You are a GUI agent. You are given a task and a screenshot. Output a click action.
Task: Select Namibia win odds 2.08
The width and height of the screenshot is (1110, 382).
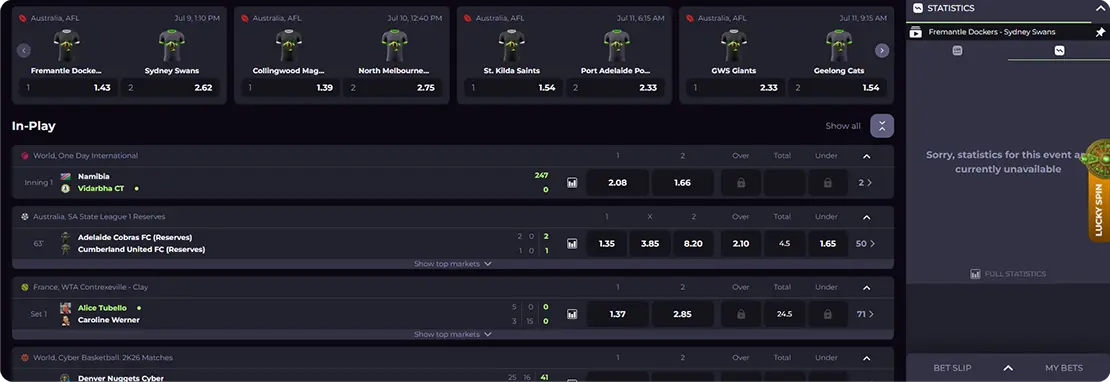617,183
